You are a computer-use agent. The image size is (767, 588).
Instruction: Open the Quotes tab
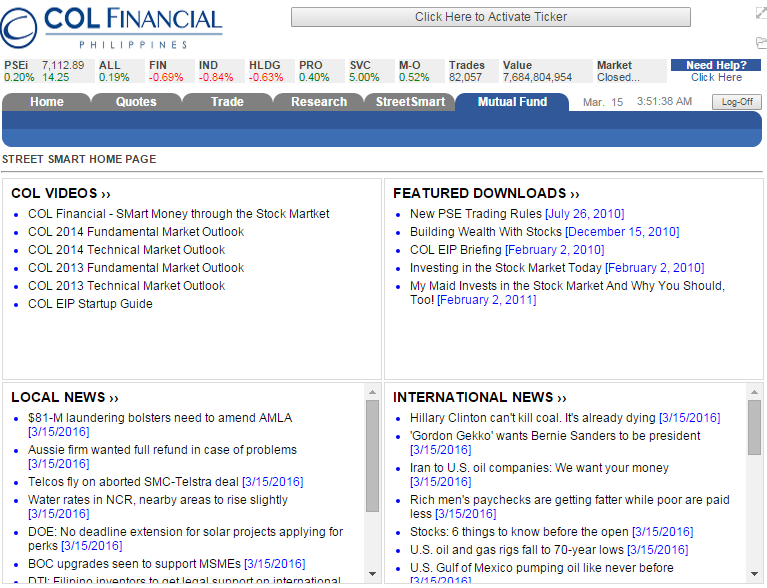[x=136, y=102]
